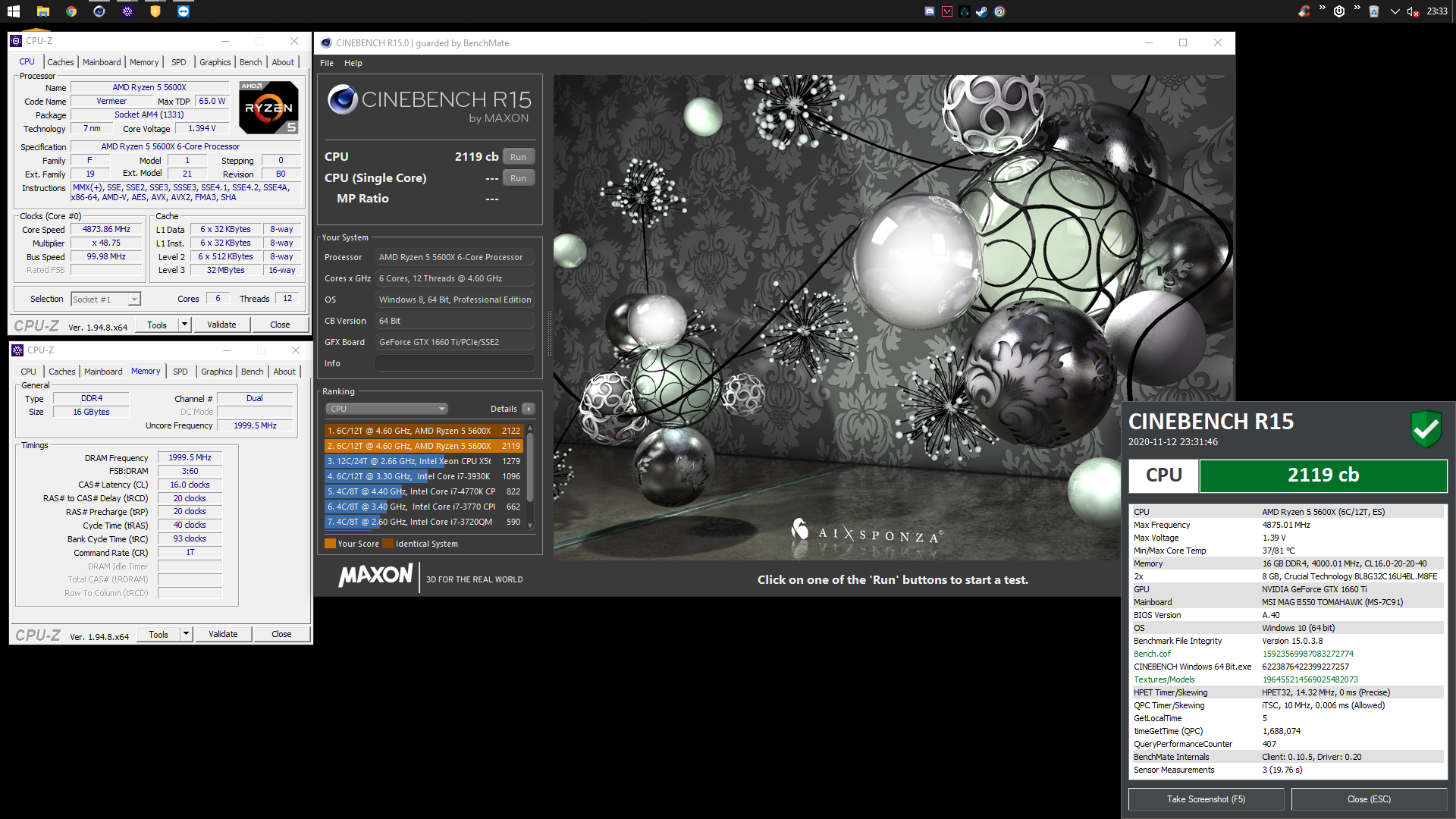Viewport: 1456px width, 819px height.
Task: Run the CPU (Single Core) test
Action: click(518, 178)
